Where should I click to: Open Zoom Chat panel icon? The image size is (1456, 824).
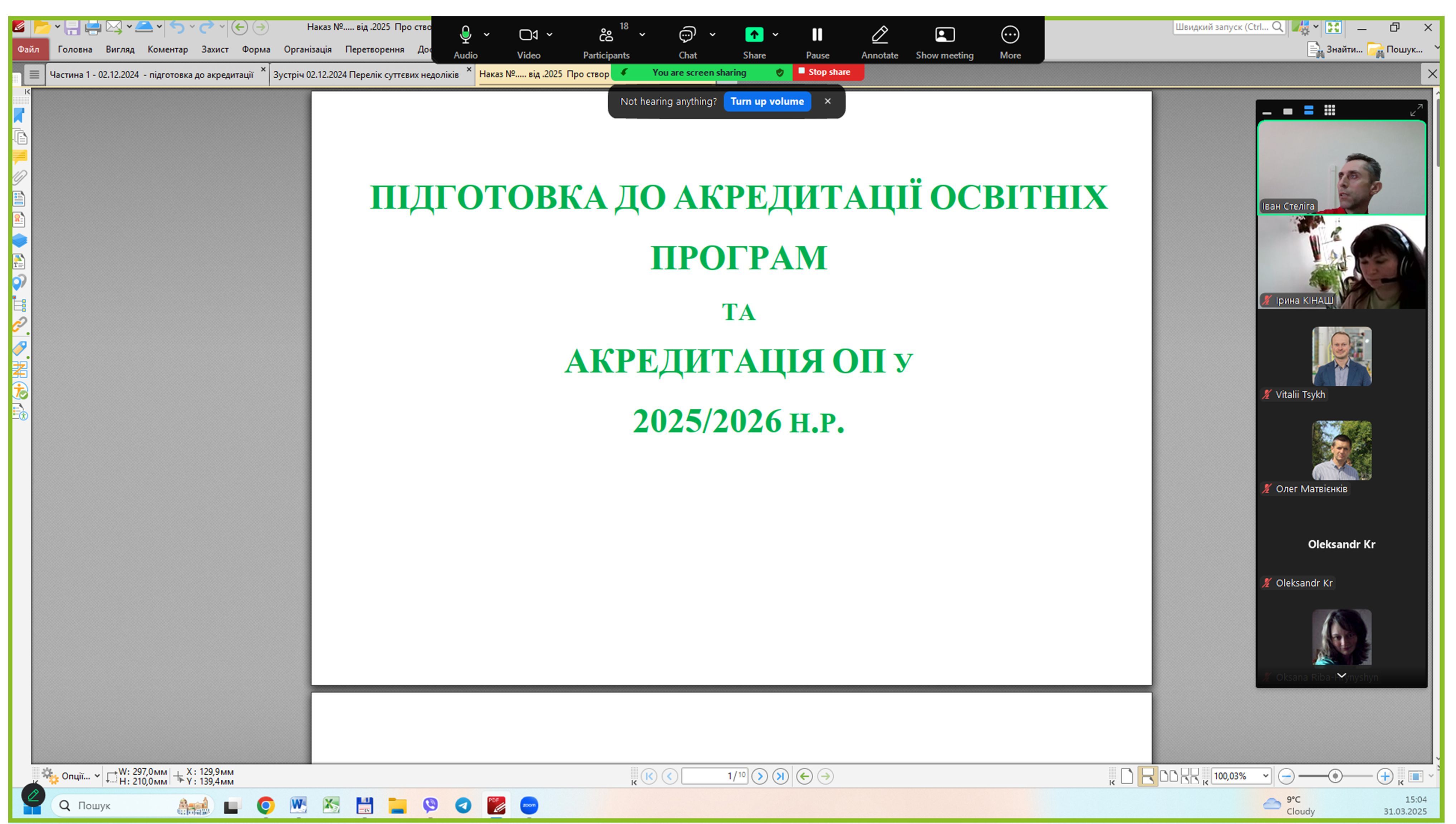[687, 35]
